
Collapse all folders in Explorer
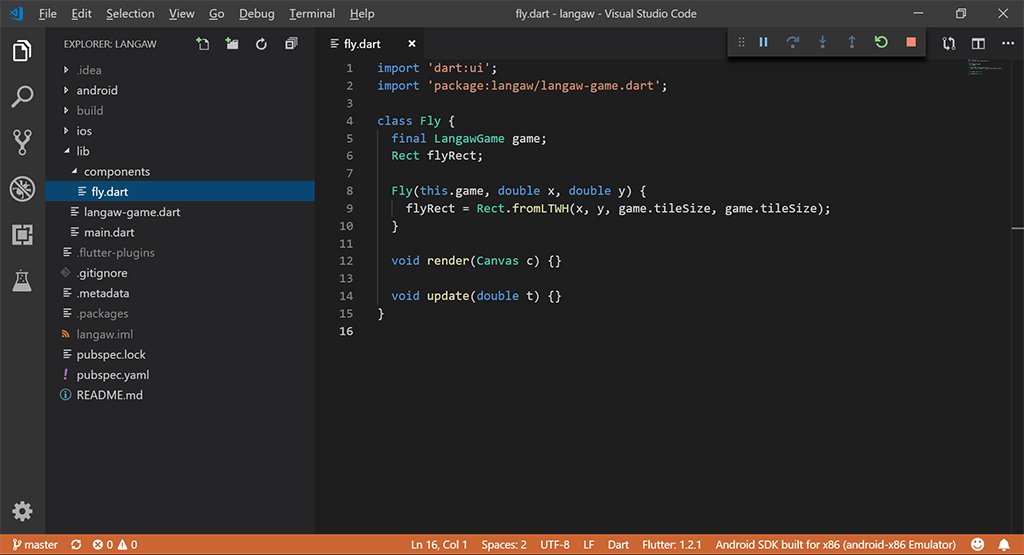click(291, 44)
